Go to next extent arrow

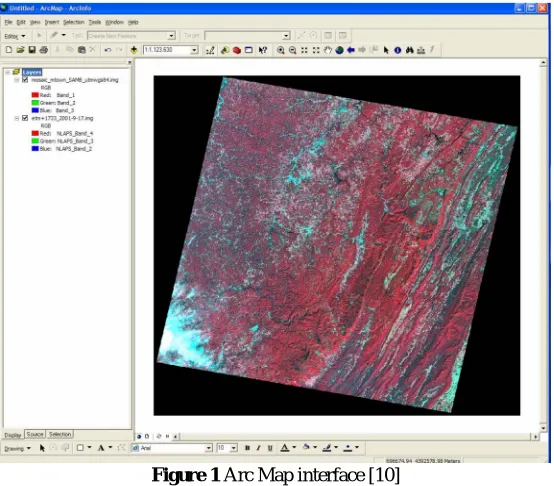pos(362,50)
